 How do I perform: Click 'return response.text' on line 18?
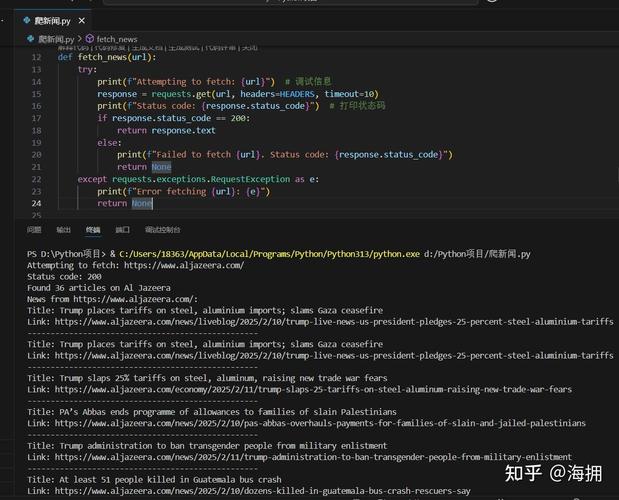click(x=166, y=131)
